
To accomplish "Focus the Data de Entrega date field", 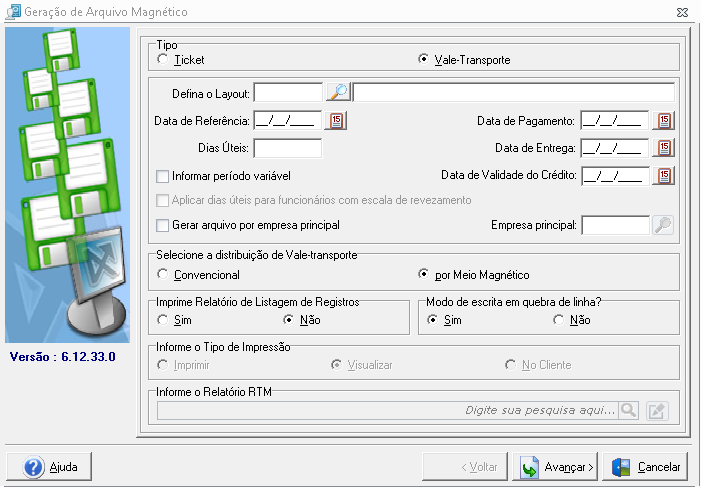I will (x=615, y=148).
